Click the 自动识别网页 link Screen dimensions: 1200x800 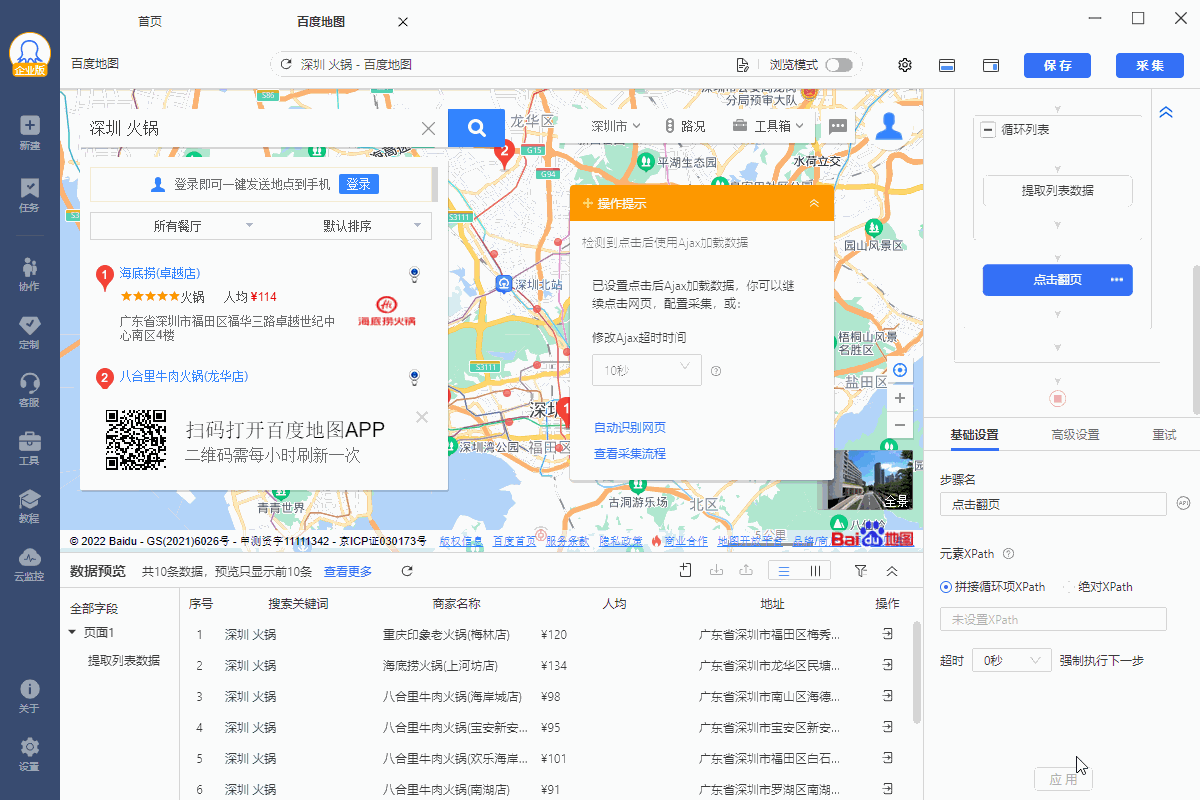point(630,428)
